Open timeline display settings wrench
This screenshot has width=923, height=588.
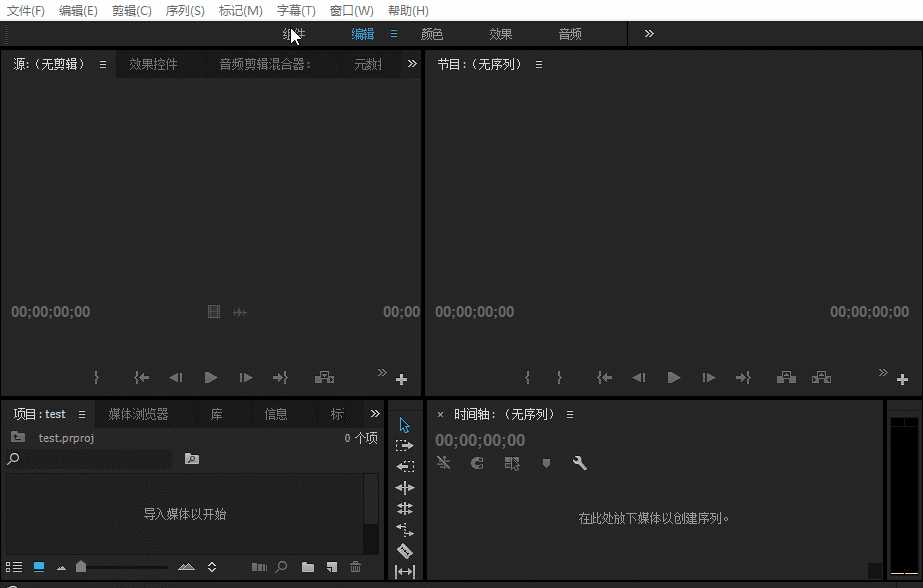(x=580, y=463)
